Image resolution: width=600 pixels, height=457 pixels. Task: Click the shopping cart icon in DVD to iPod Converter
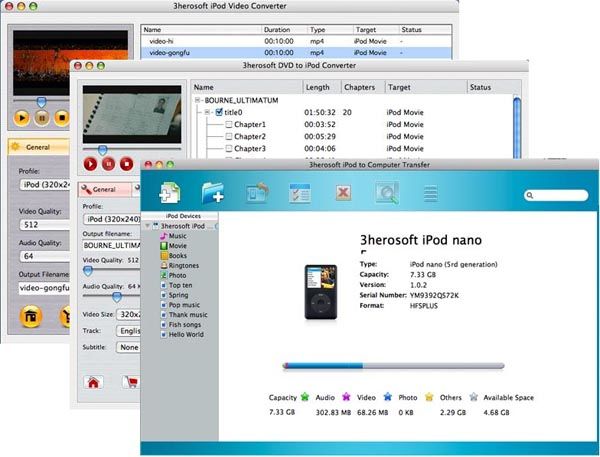point(131,382)
